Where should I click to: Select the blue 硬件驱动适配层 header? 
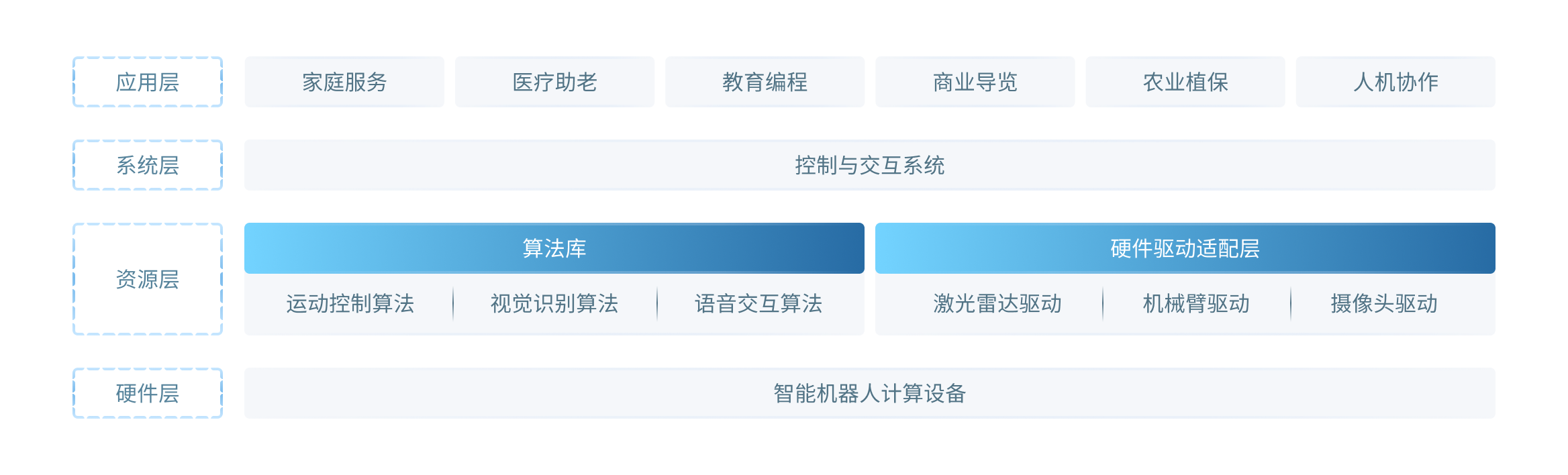[x=1185, y=248]
